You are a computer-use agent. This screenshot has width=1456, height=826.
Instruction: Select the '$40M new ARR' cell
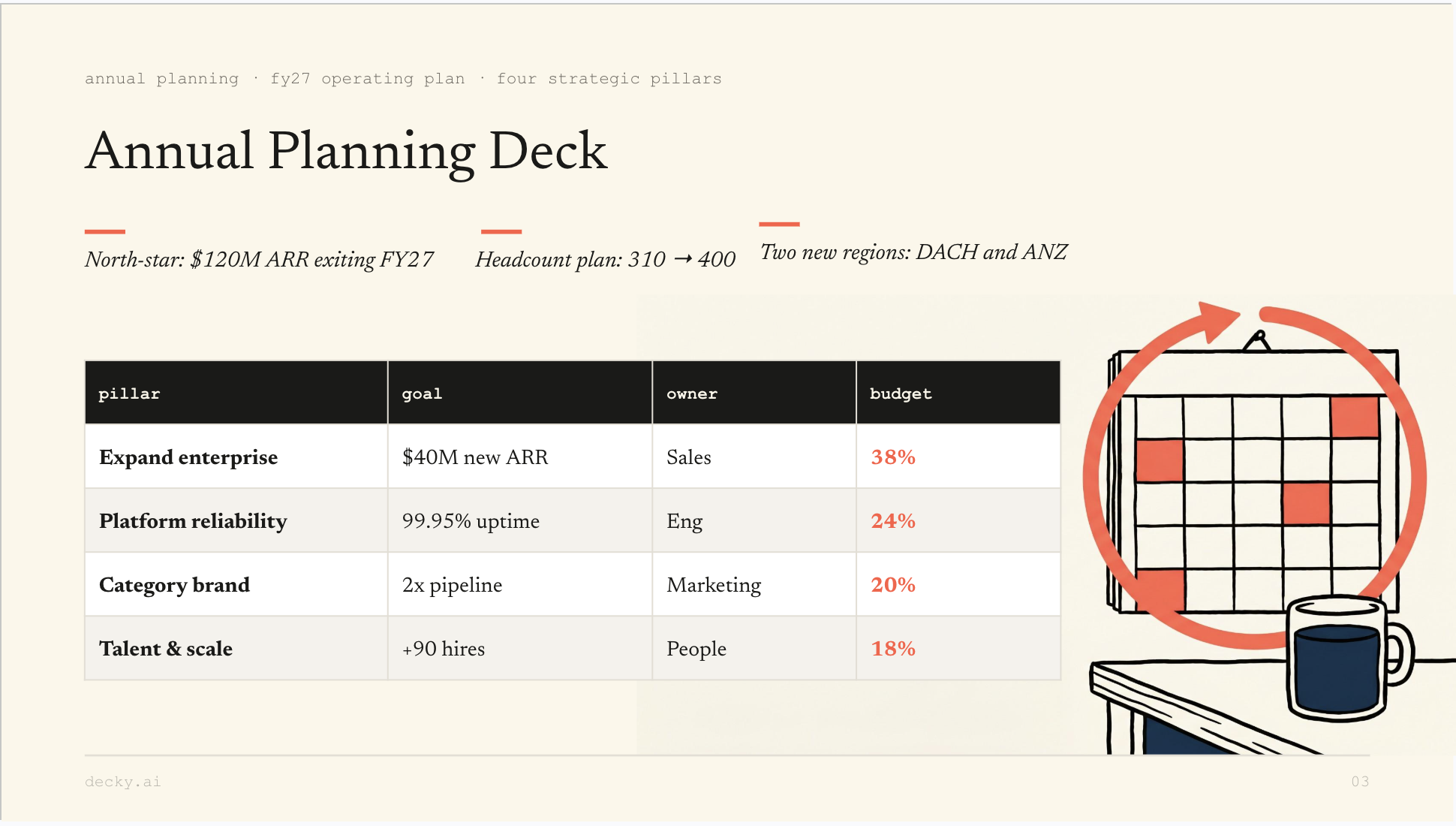[x=520, y=457]
